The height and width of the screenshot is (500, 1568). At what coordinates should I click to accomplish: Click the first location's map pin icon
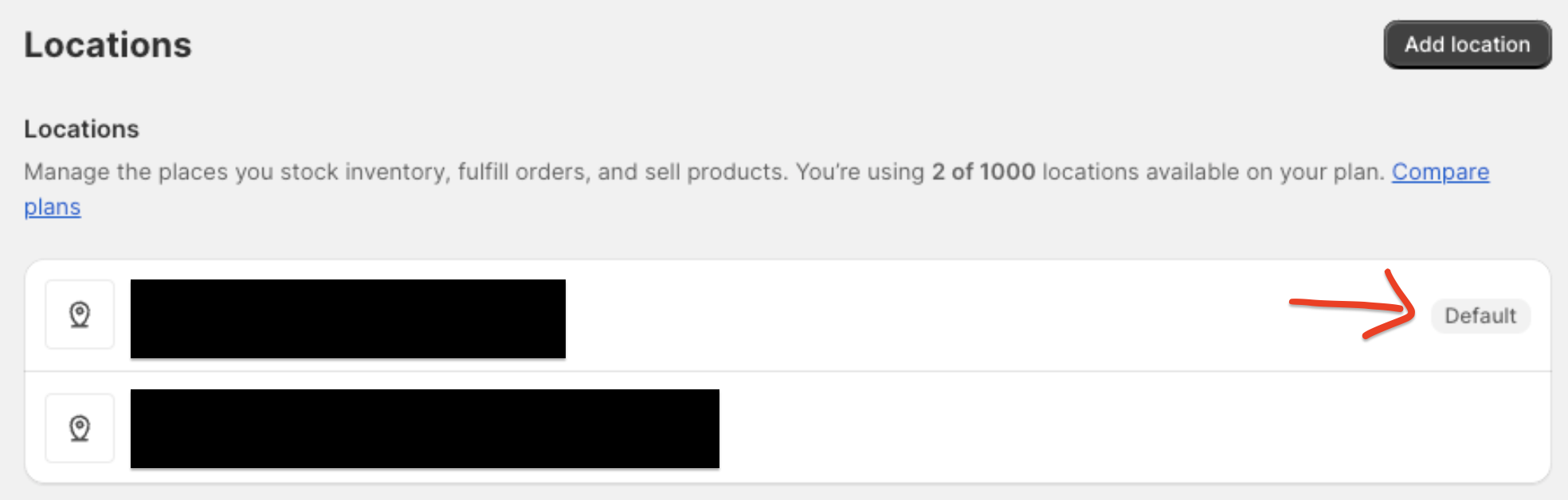(80, 314)
